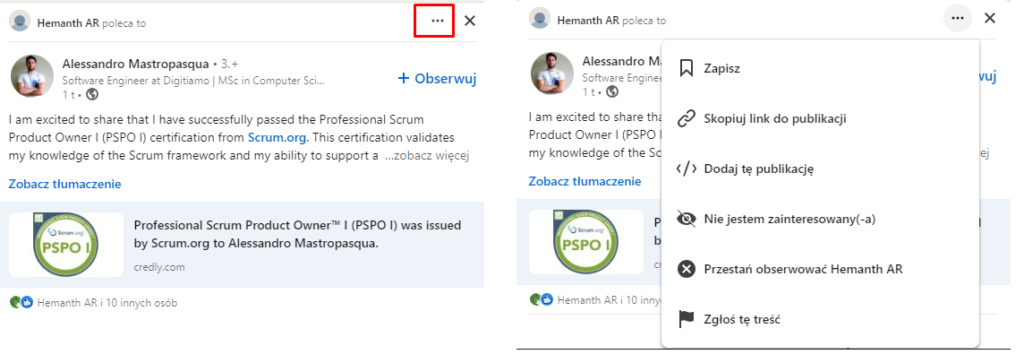Select Zapisz menu entry
The image size is (1024, 363).
pos(820,69)
